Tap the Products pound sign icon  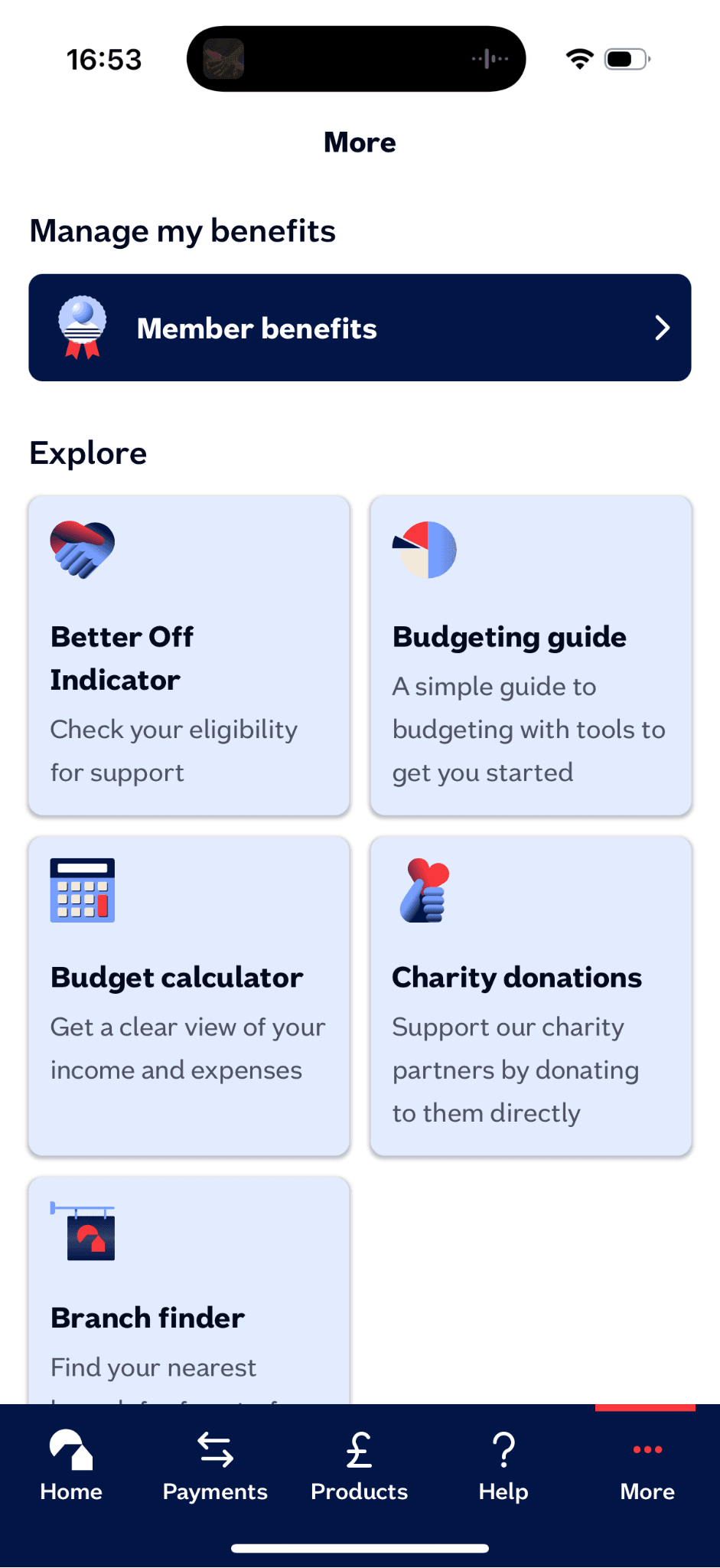359,1449
